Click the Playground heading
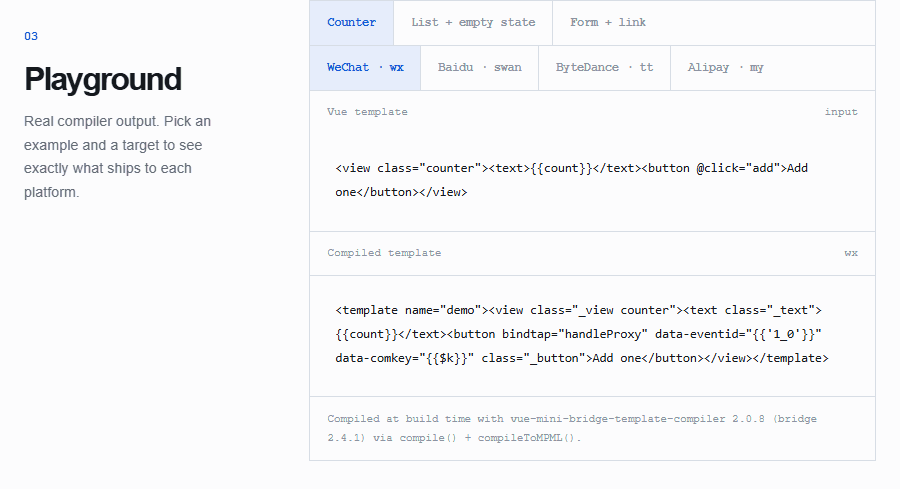900x489 pixels. click(x=103, y=79)
